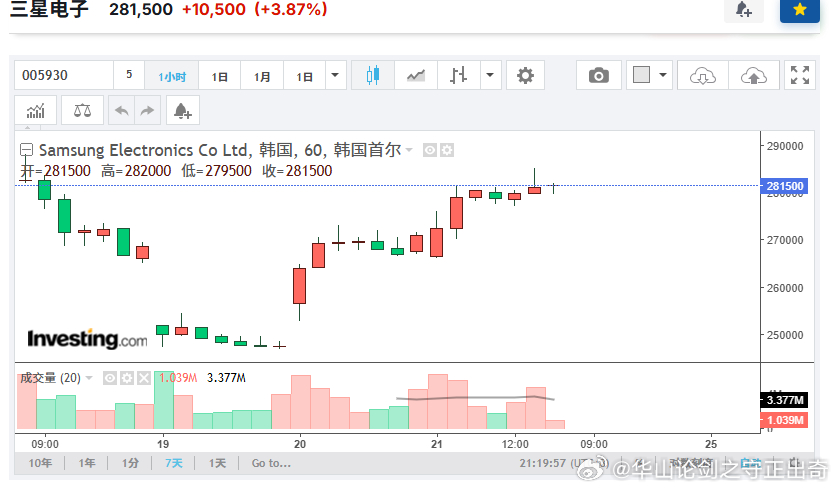837x489 pixels.
Task: Set date range to 1天
Action: click(217, 463)
